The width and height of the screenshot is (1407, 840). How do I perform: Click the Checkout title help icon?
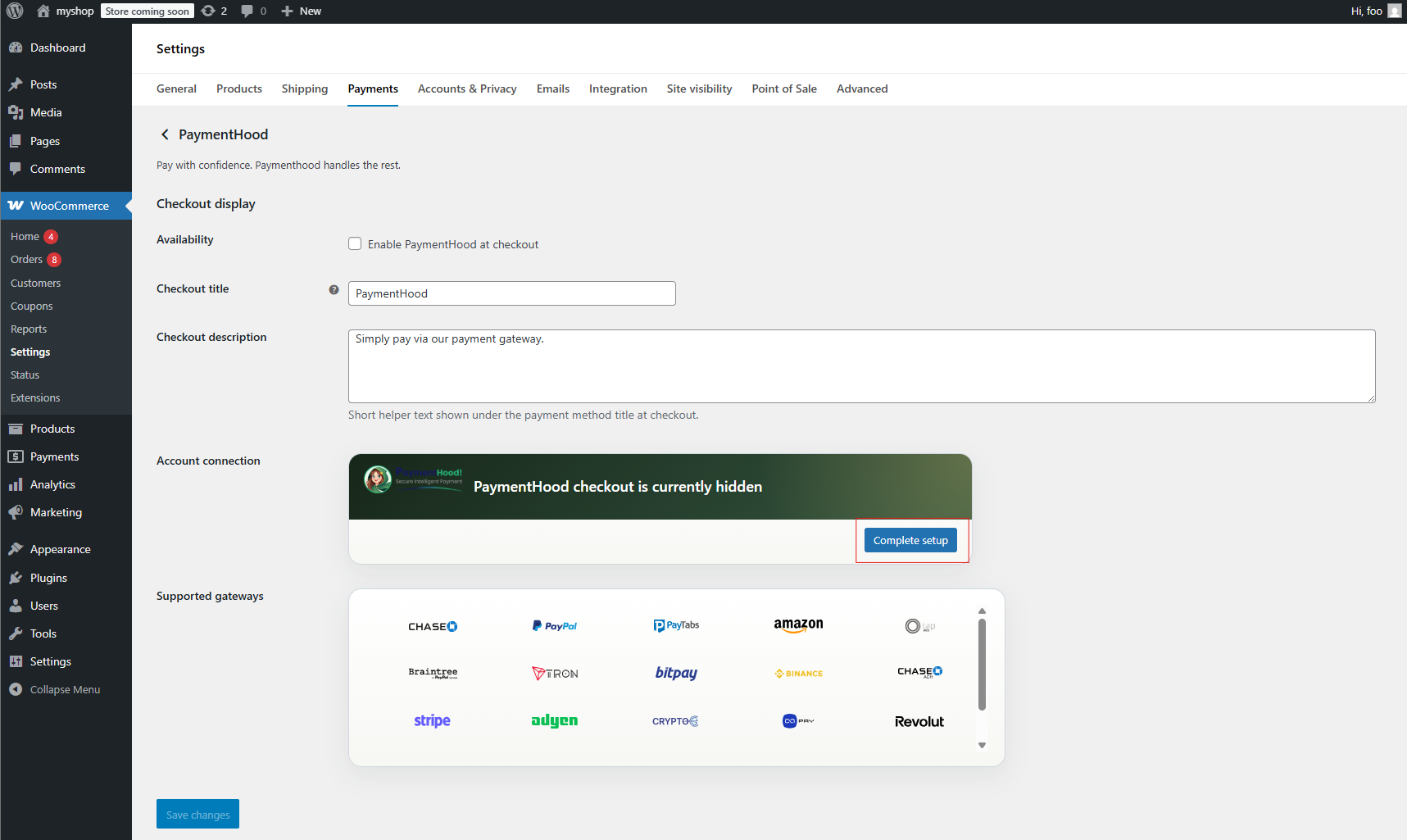click(x=334, y=289)
